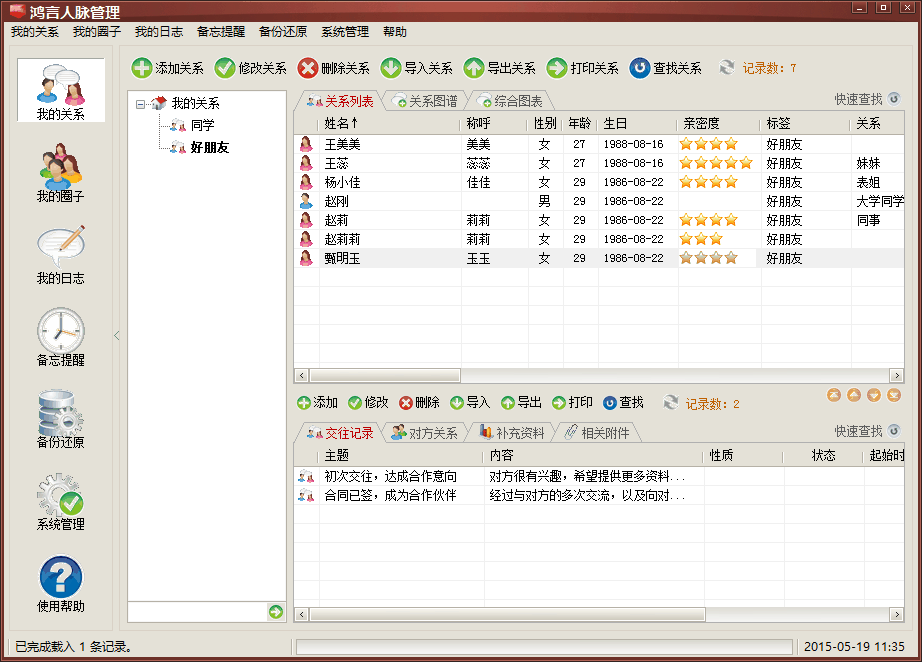Collapse the 我的关系 tree node
Viewport: 922px width, 662px height.
142,103
